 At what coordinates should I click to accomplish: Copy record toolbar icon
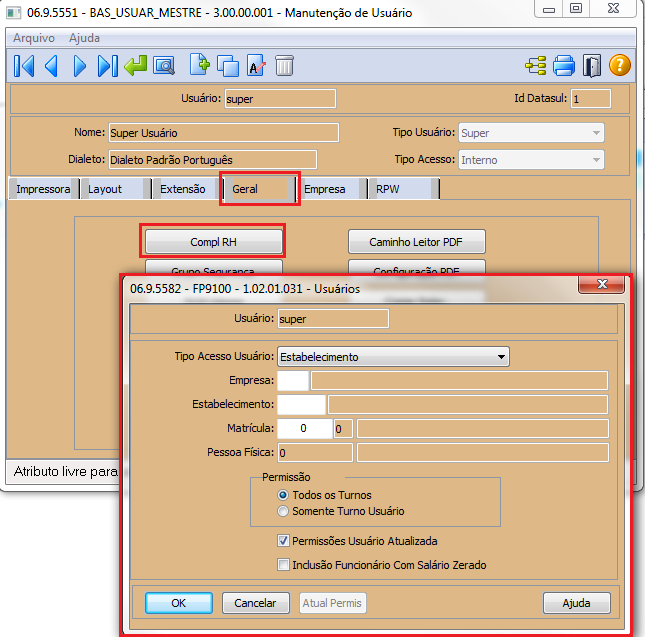click(x=227, y=66)
